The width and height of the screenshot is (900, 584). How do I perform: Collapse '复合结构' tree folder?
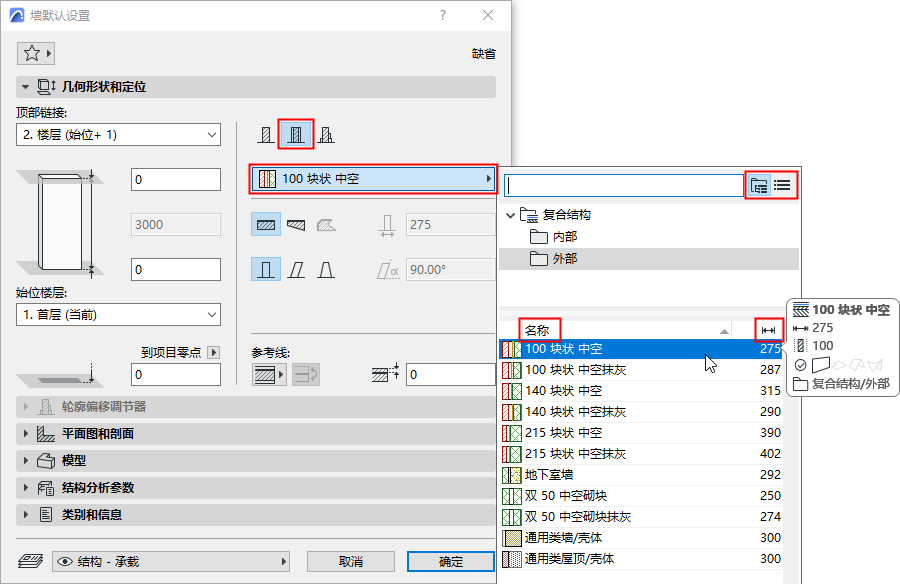(x=510, y=215)
